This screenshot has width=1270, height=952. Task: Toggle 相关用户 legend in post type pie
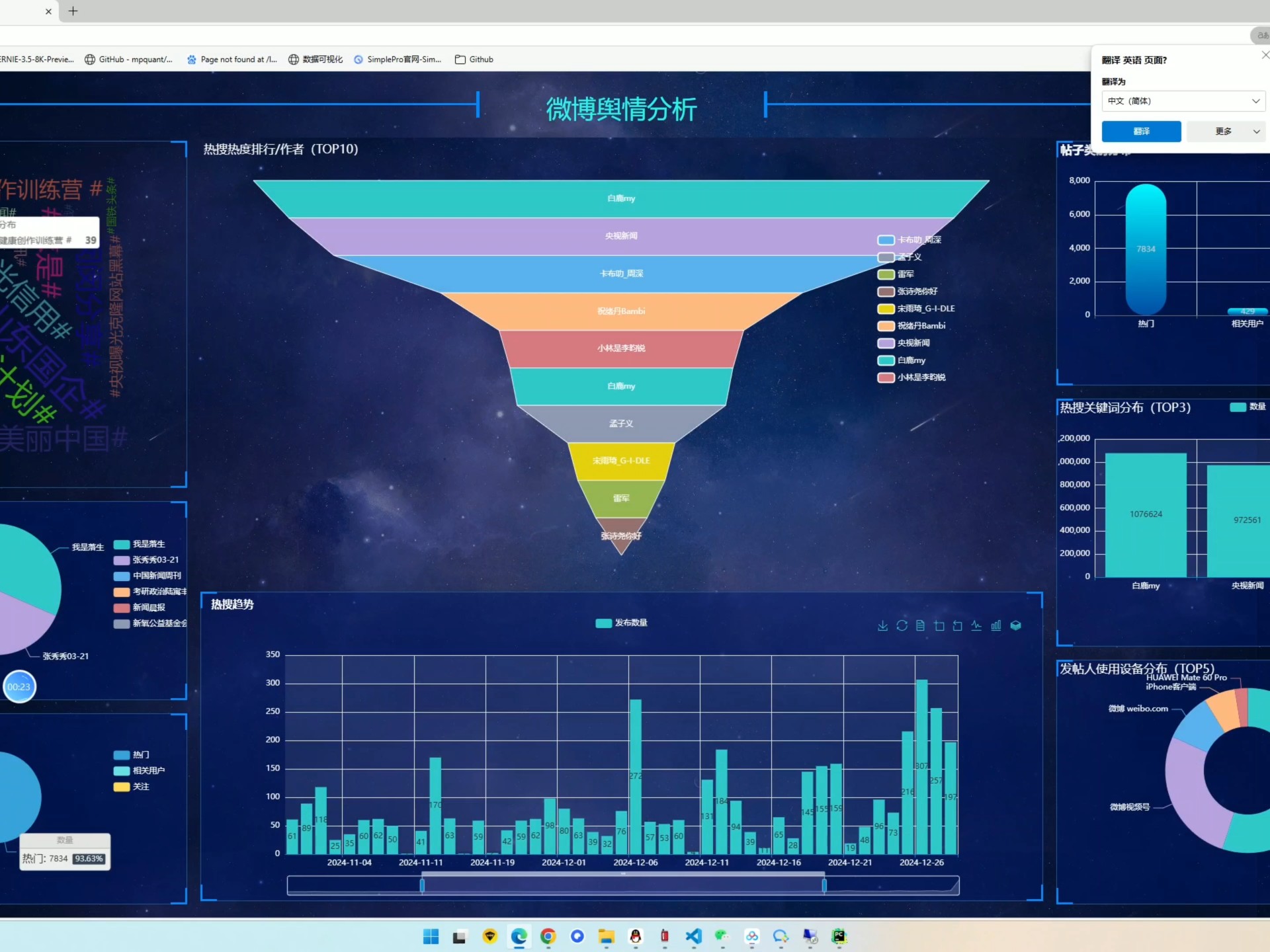(x=139, y=771)
